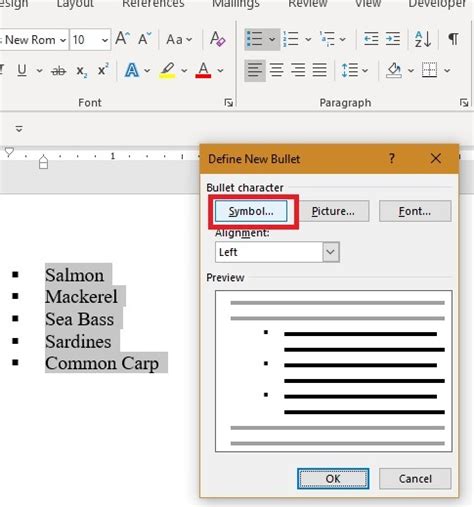Viewport: 474px width, 507px height.
Task: Click the Decrease Indent icon
Action: pyautogui.click(x=371, y=39)
